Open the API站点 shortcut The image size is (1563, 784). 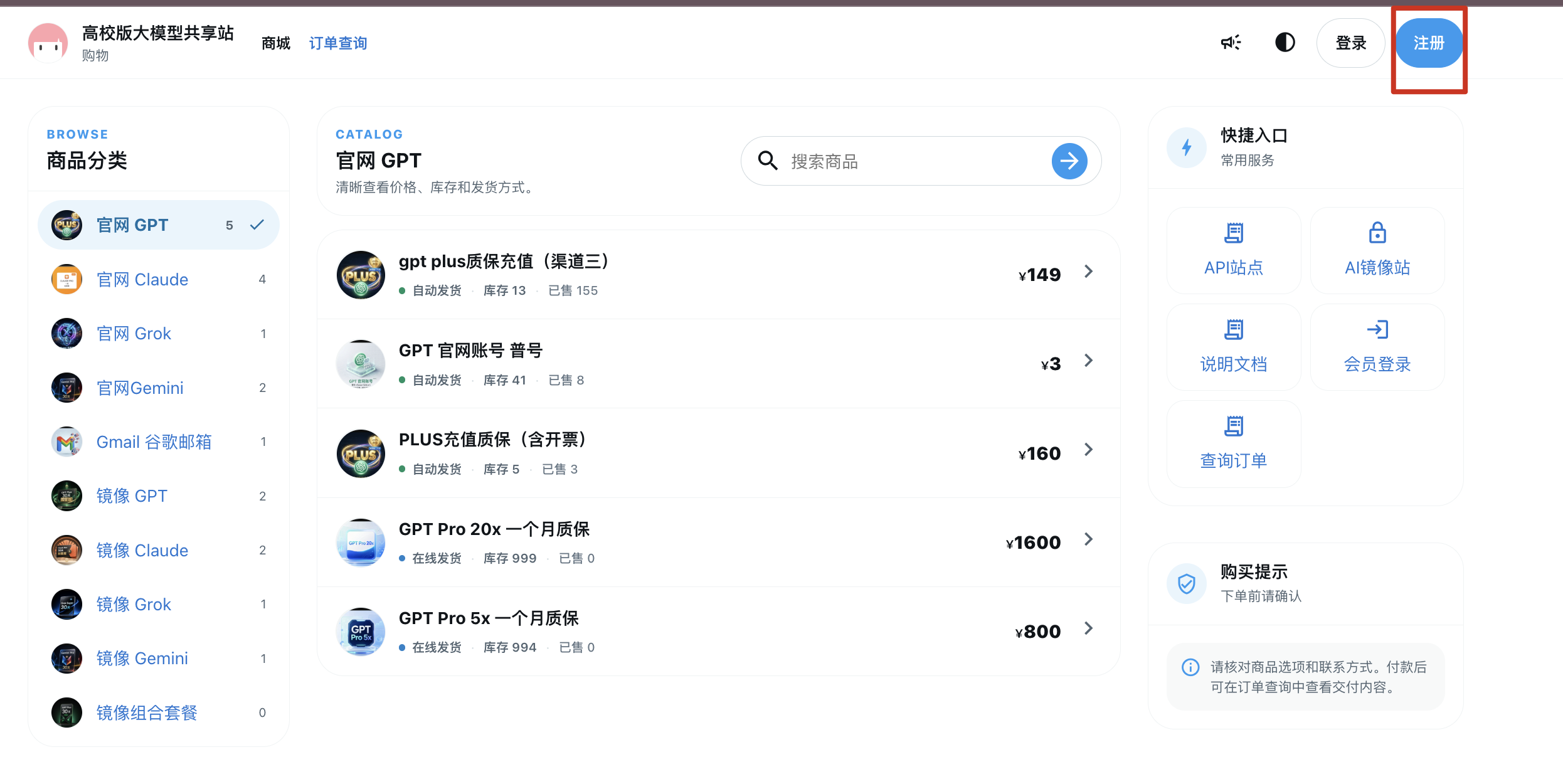click(x=1234, y=250)
